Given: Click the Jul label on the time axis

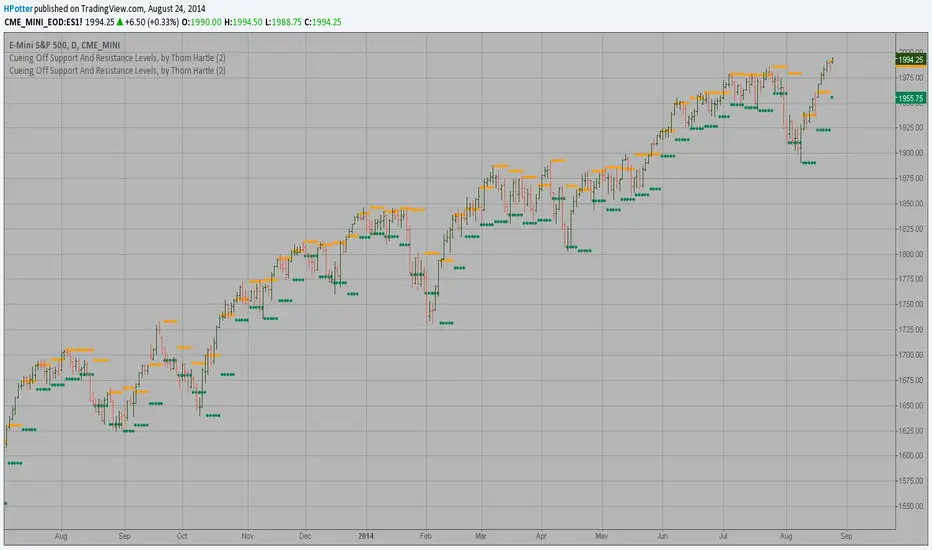Looking at the screenshot, I should [x=723, y=536].
